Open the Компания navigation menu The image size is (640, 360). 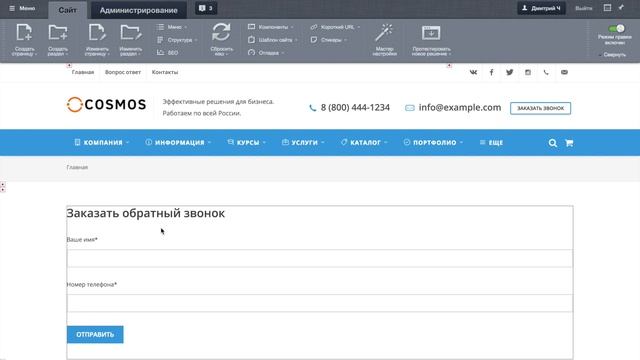(102, 142)
